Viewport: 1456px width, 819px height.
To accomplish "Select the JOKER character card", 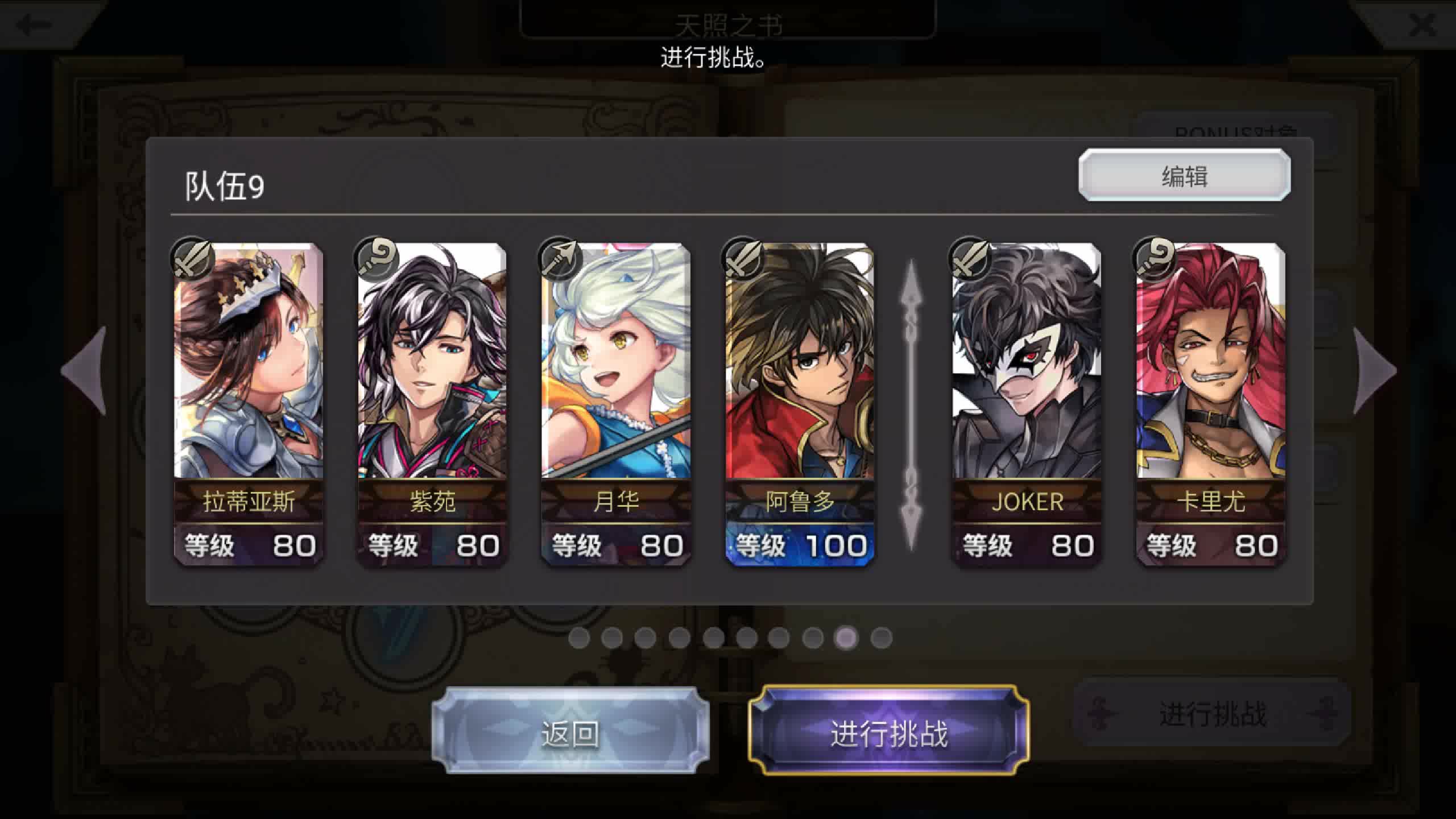I will coord(1027,404).
